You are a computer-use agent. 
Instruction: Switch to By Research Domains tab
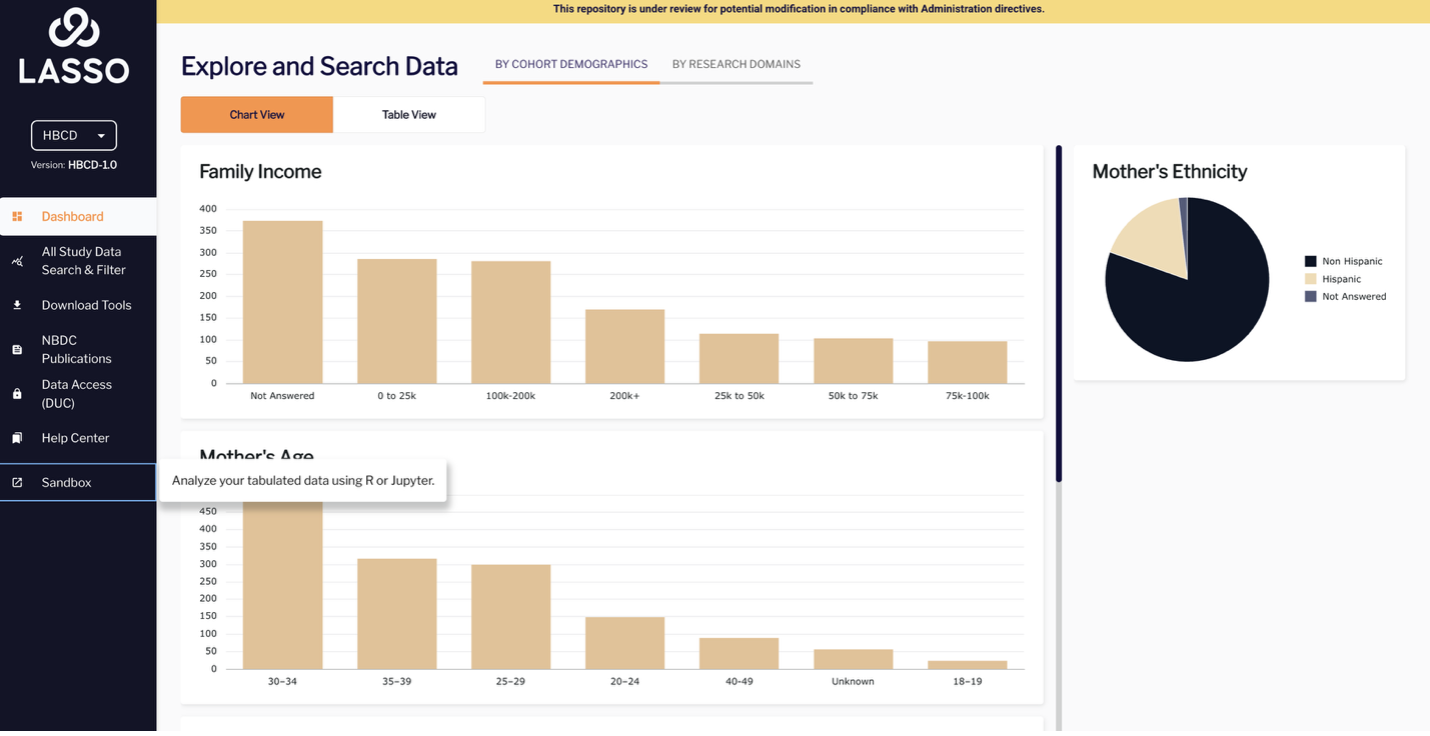(736, 64)
